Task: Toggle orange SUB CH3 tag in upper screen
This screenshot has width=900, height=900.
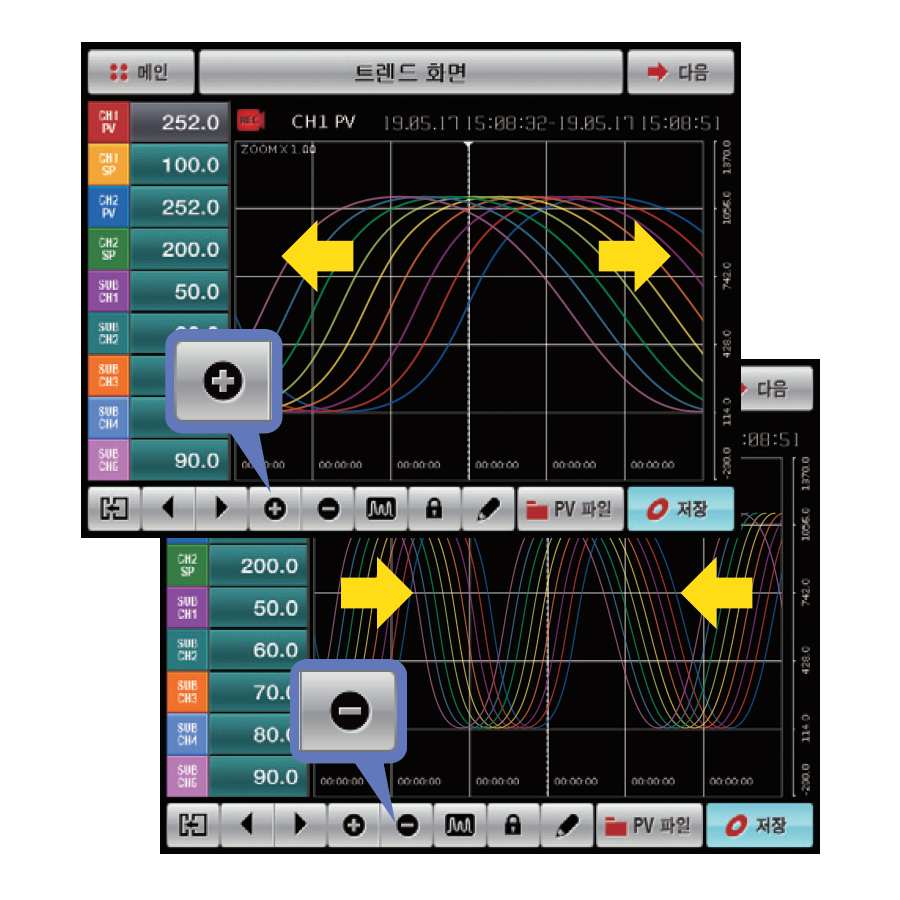Action: point(108,375)
